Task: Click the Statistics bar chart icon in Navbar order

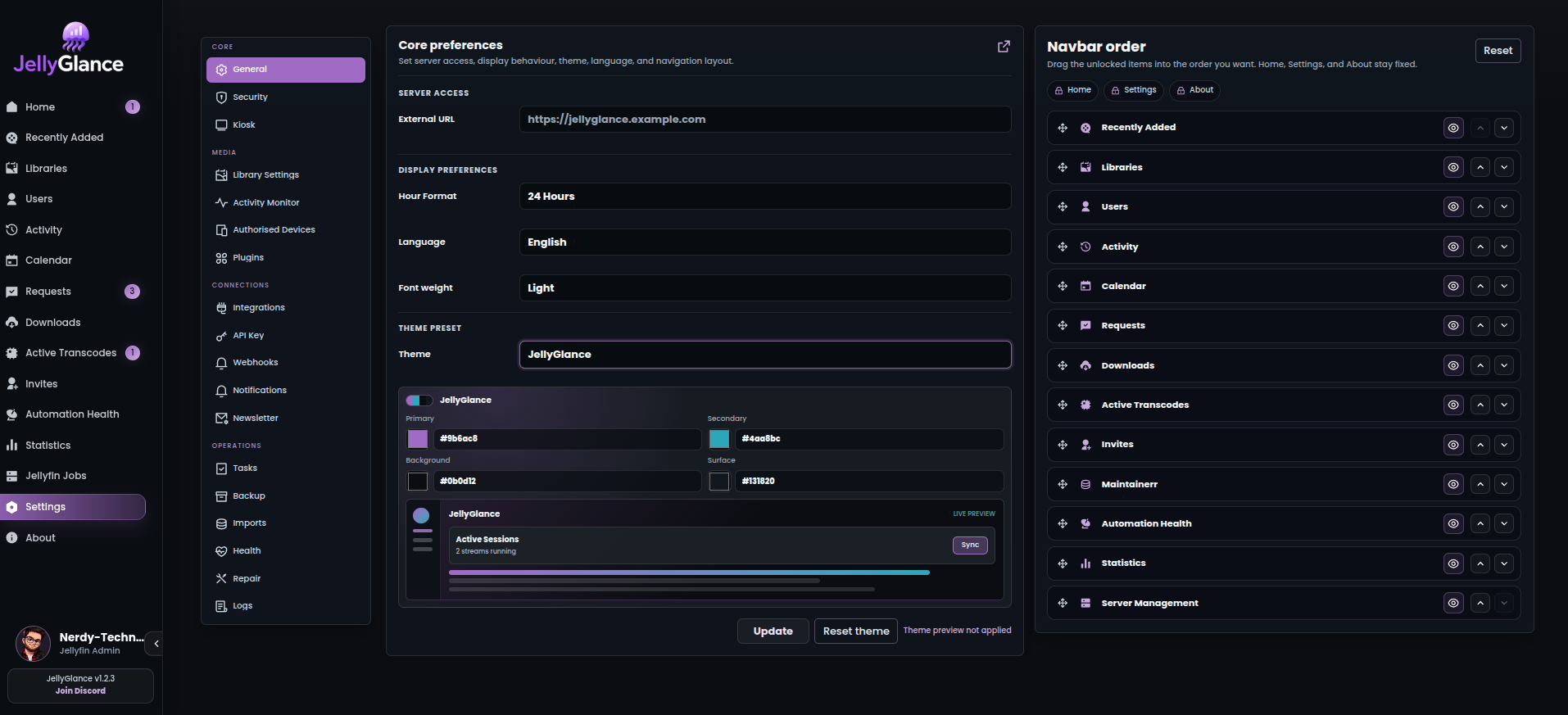Action: tap(1085, 563)
